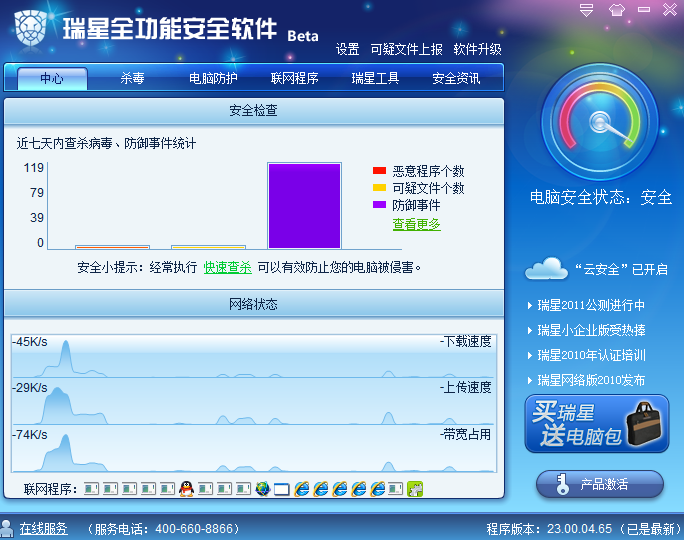The height and width of the screenshot is (540, 684).
Task: Switch to the 杀毒 tab
Action: pyautogui.click(x=132, y=79)
